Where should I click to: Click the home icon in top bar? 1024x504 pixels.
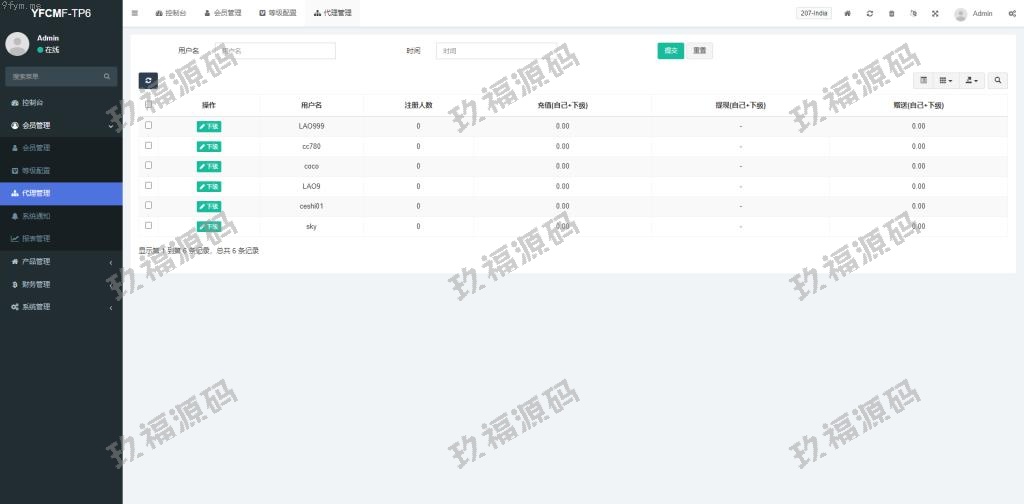click(x=848, y=14)
